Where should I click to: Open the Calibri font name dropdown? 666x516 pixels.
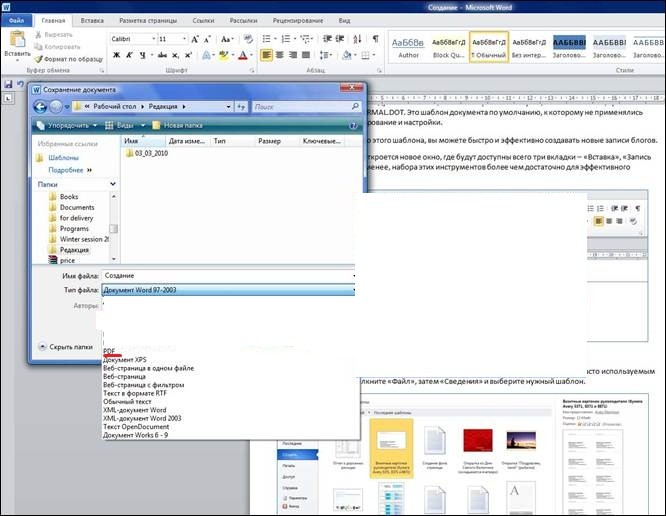point(154,39)
